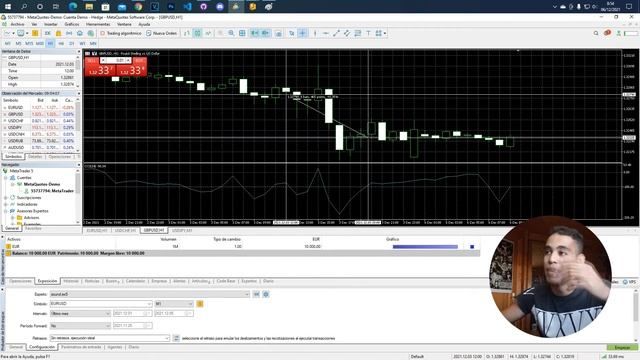Image resolution: width=640 pixels, height=360 pixels.
Task: Switch to Parámetros de entrada tester tab
Action: pos(81,347)
